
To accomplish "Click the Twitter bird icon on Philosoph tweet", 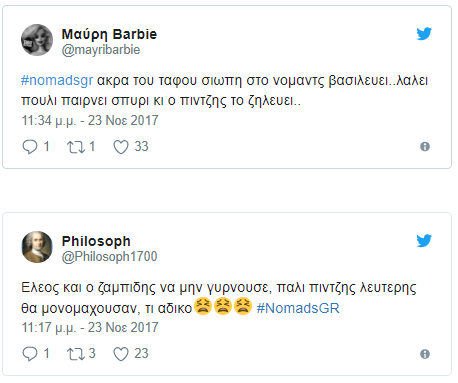I will (x=424, y=241).
